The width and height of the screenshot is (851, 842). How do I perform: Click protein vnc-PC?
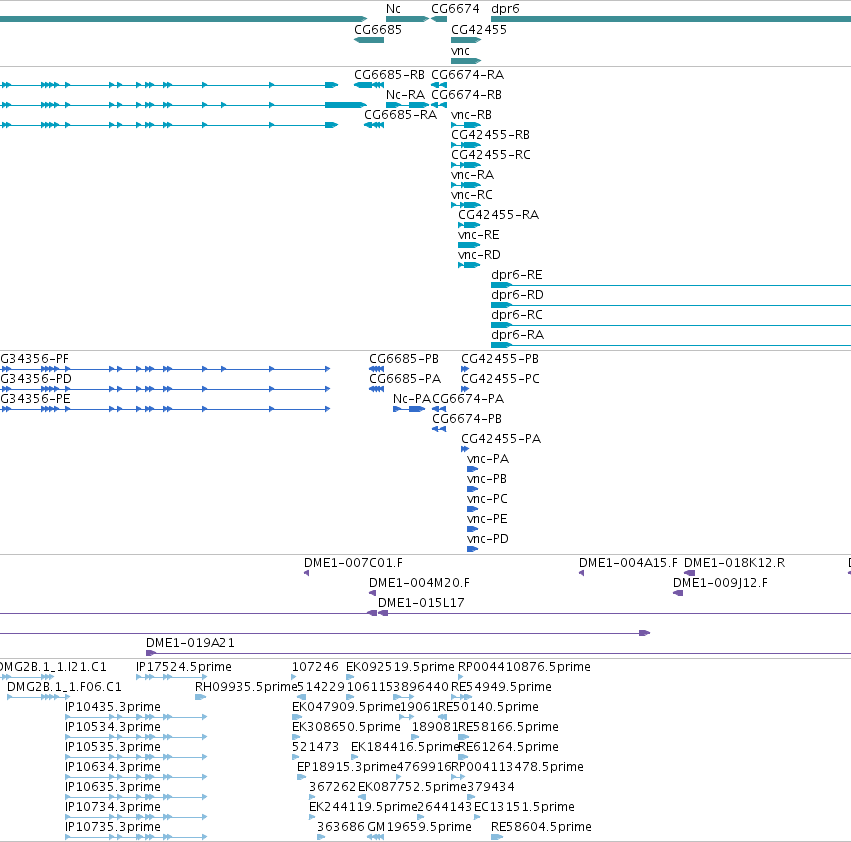pyautogui.click(x=487, y=498)
